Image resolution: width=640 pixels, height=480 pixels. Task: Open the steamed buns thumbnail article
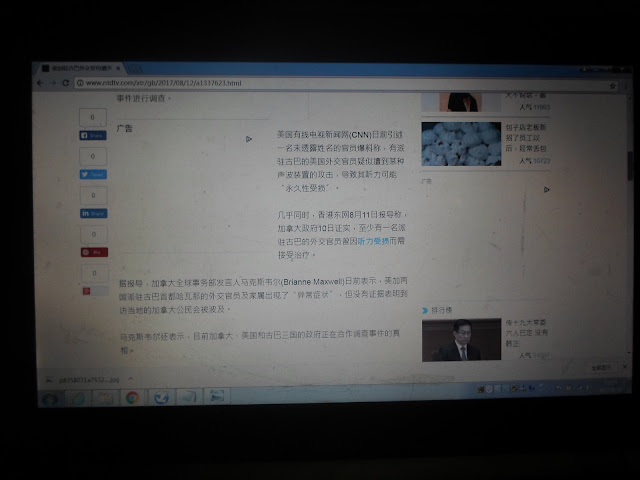click(x=461, y=144)
